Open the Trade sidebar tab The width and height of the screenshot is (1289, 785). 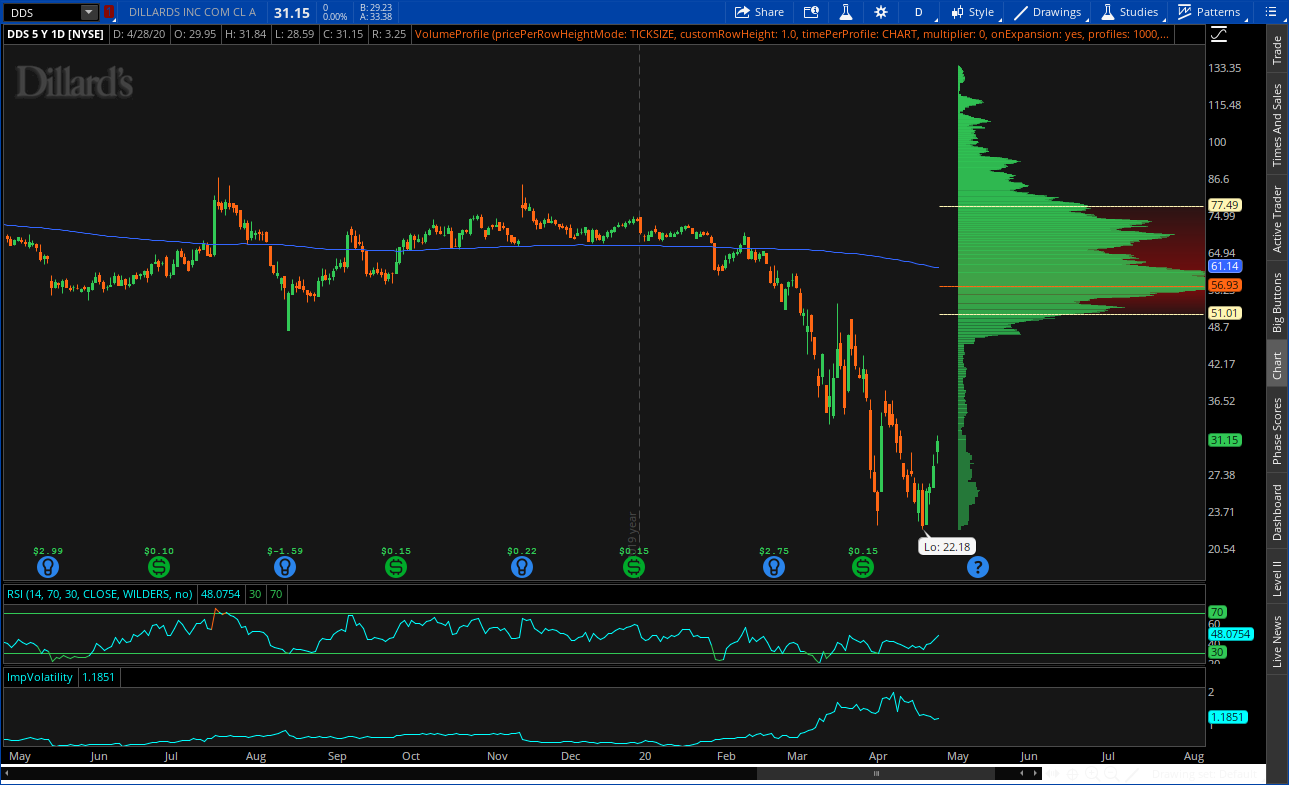(x=1277, y=51)
